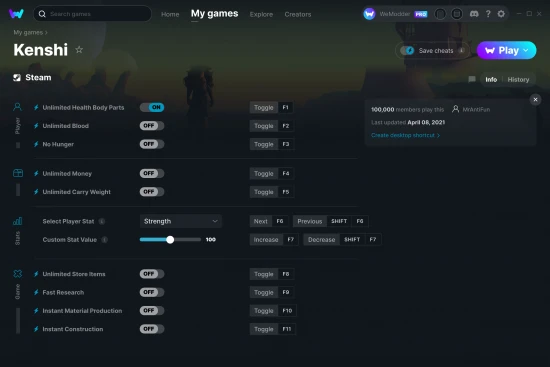550x367 pixels.
Task: Enable Fast Research toggle
Action: [x=152, y=292]
